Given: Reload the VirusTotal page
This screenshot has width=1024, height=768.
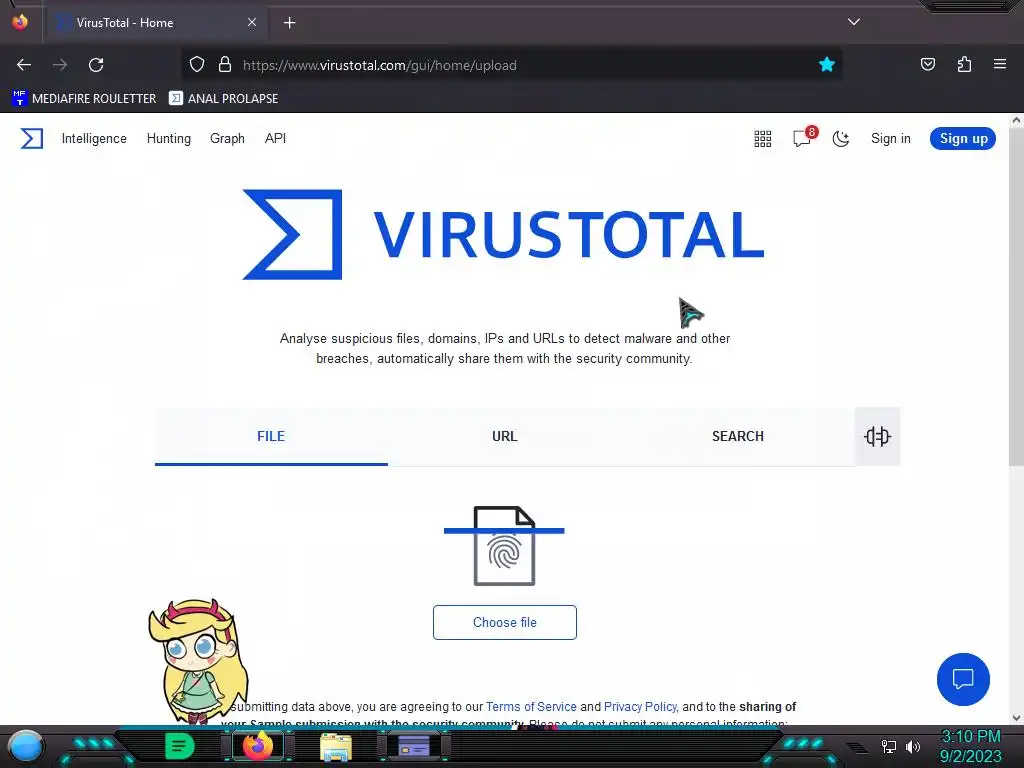Looking at the screenshot, I should pyautogui.click(x=96, y=65).
